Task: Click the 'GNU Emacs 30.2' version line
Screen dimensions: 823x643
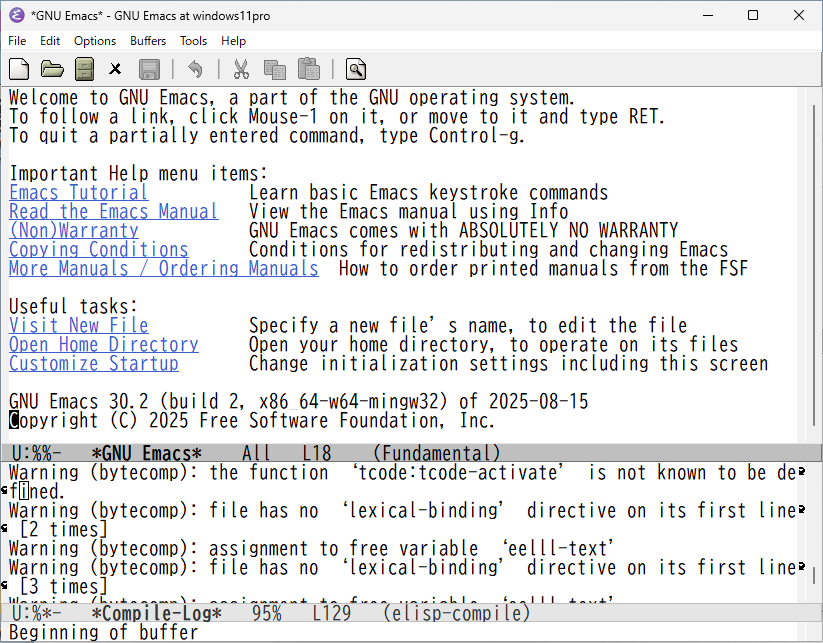Action: [299, 402]
